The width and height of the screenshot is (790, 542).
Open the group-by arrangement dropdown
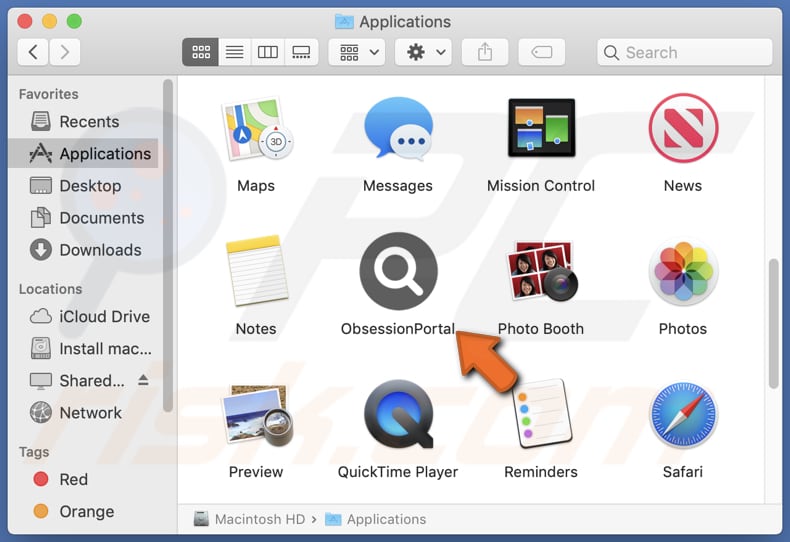(x=357, y=52)
